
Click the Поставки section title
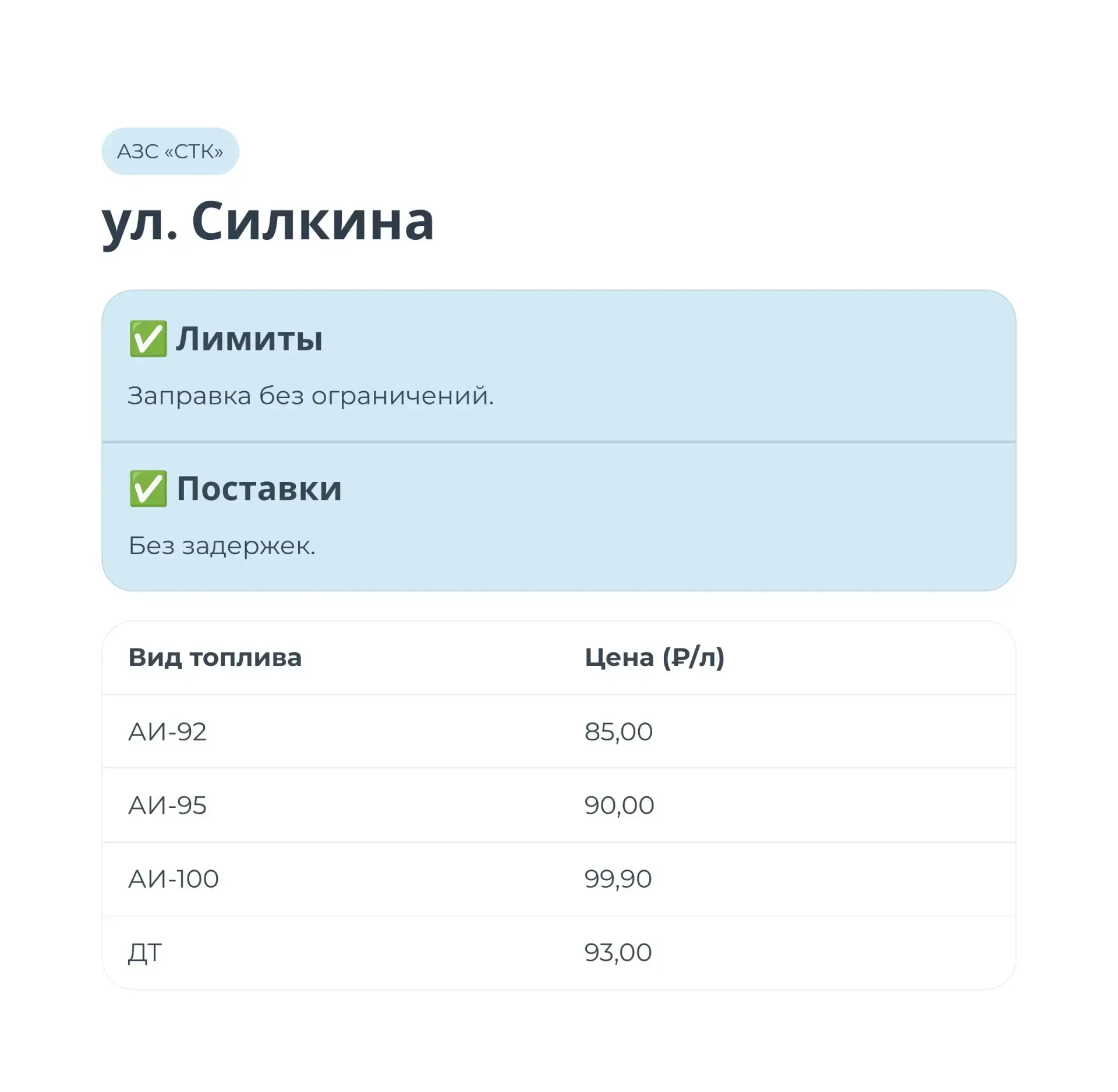coord(259,488)
